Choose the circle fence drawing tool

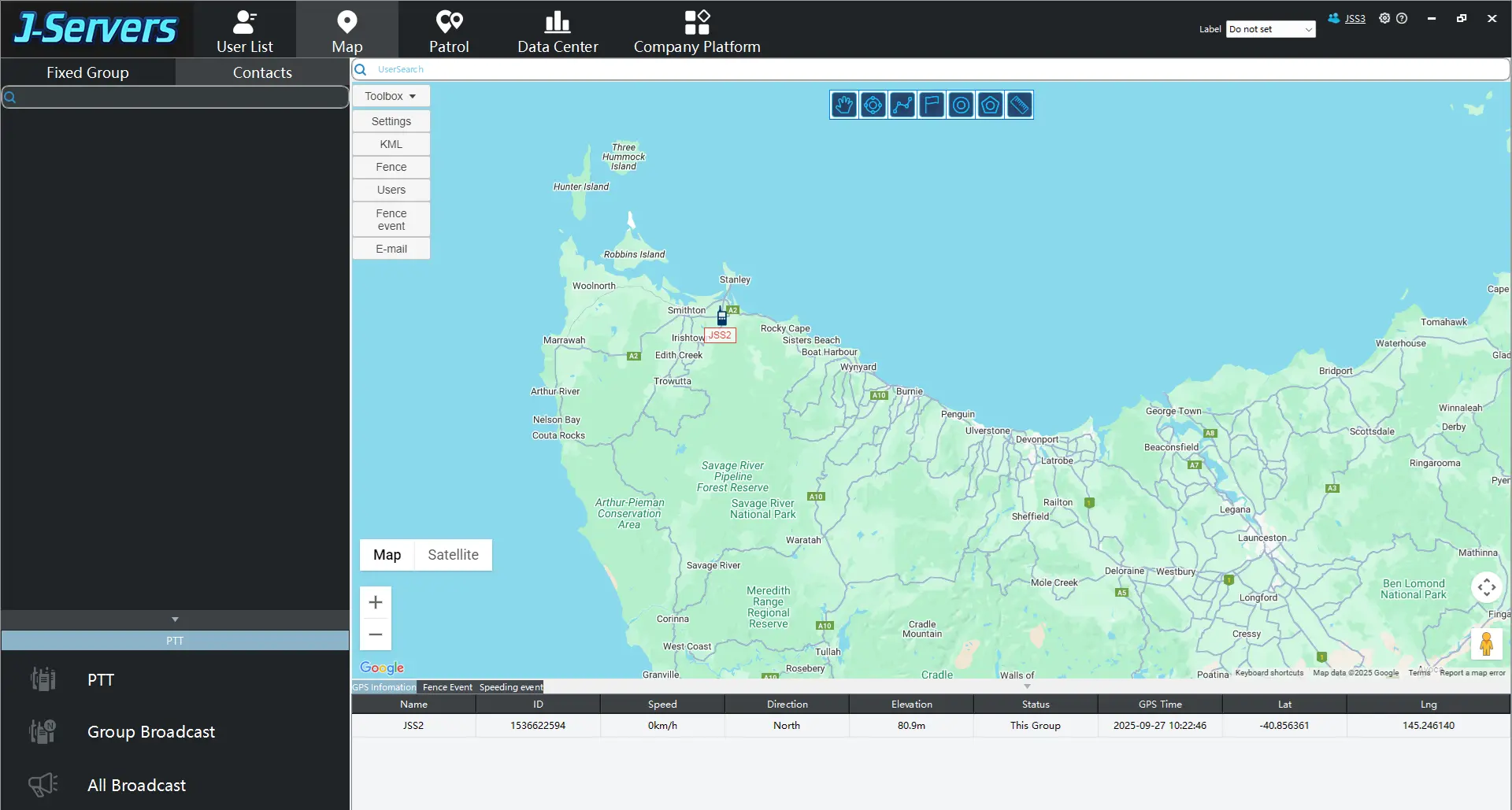[961, 105]
